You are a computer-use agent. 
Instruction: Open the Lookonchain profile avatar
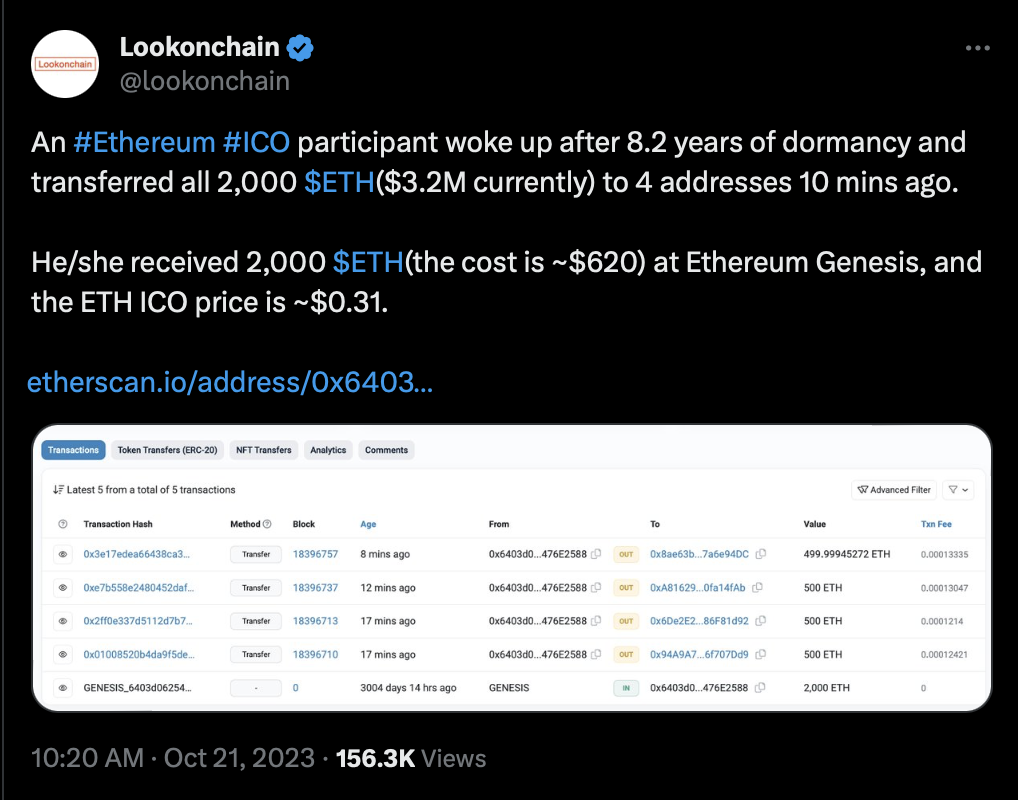tap(65, 63)
